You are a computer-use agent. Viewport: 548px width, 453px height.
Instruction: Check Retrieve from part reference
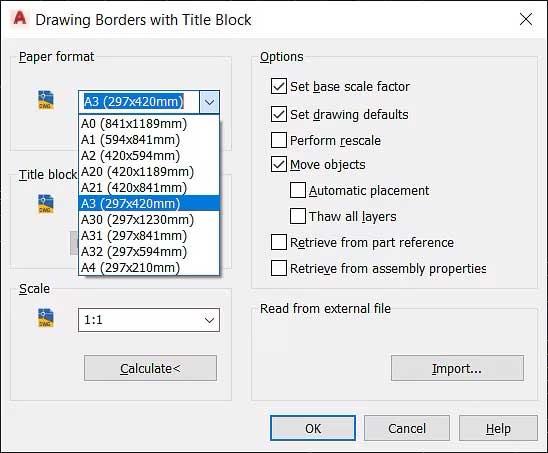[x=279, y=242]
